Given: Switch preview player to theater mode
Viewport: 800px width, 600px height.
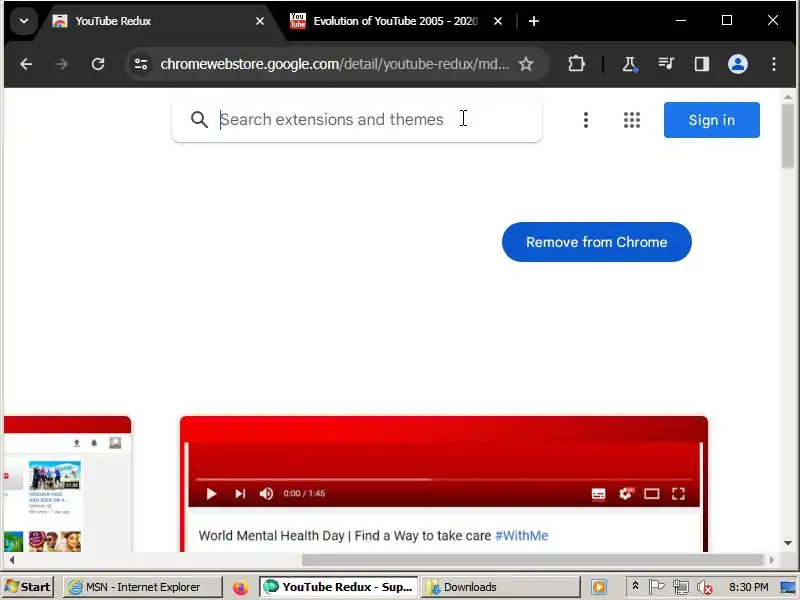Looking at the screenshot, I should point(652,494).
